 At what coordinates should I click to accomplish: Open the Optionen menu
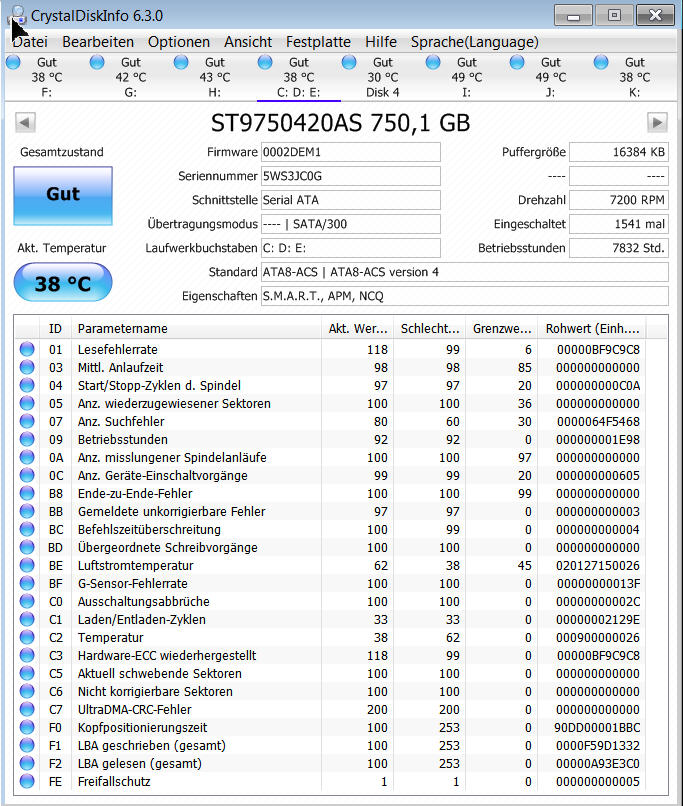point(179,42)
